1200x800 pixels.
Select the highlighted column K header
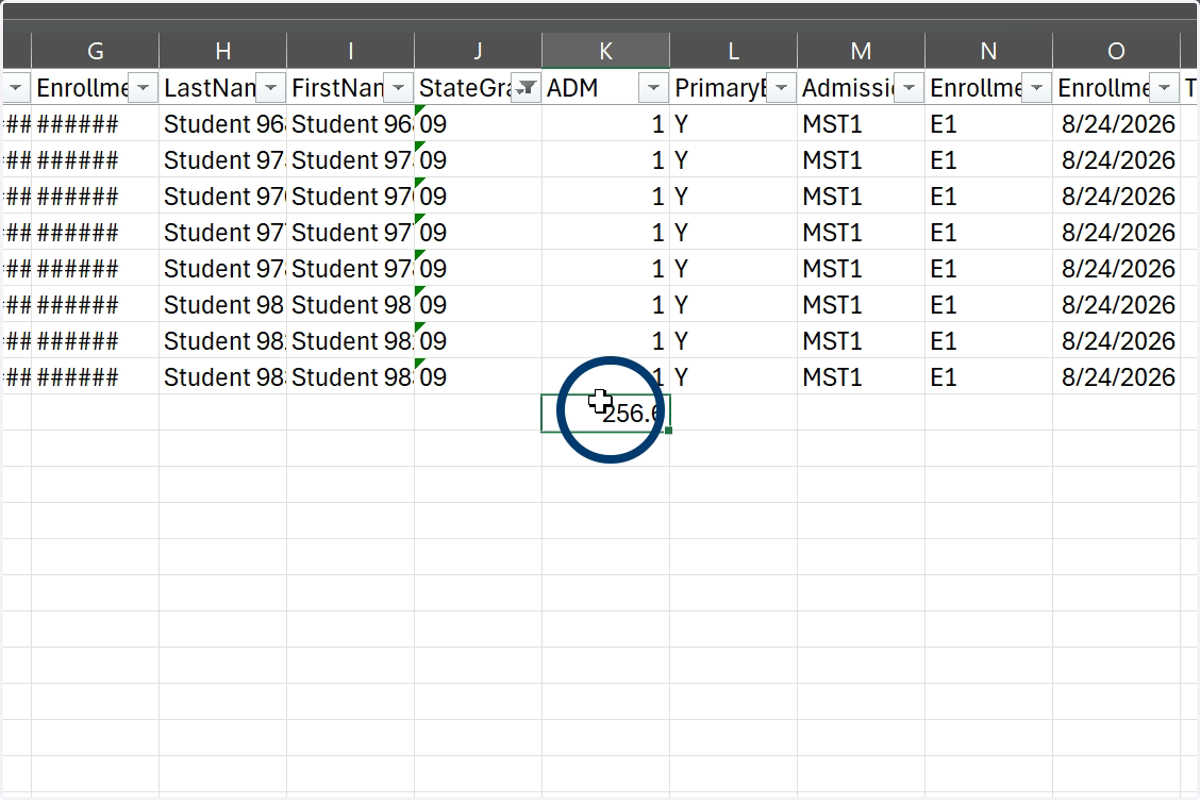click(x=606, y=51)
